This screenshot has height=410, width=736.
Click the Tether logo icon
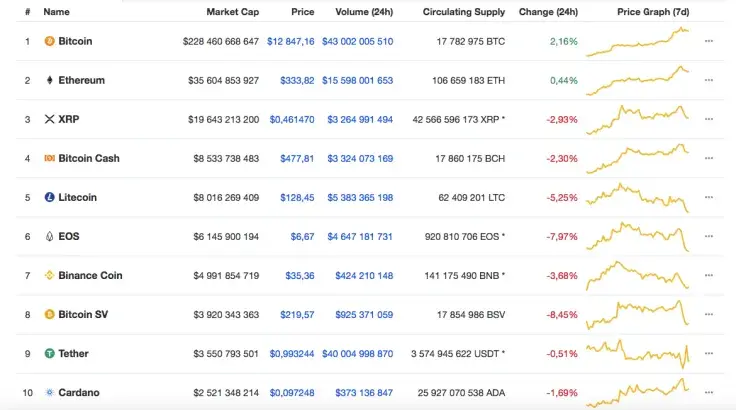click(x=50, y=353)
